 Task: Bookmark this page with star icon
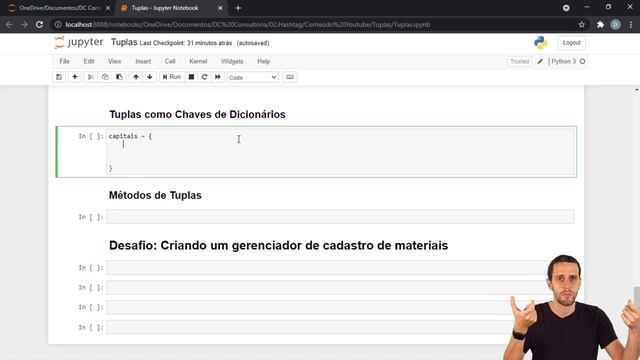point(582,25)
